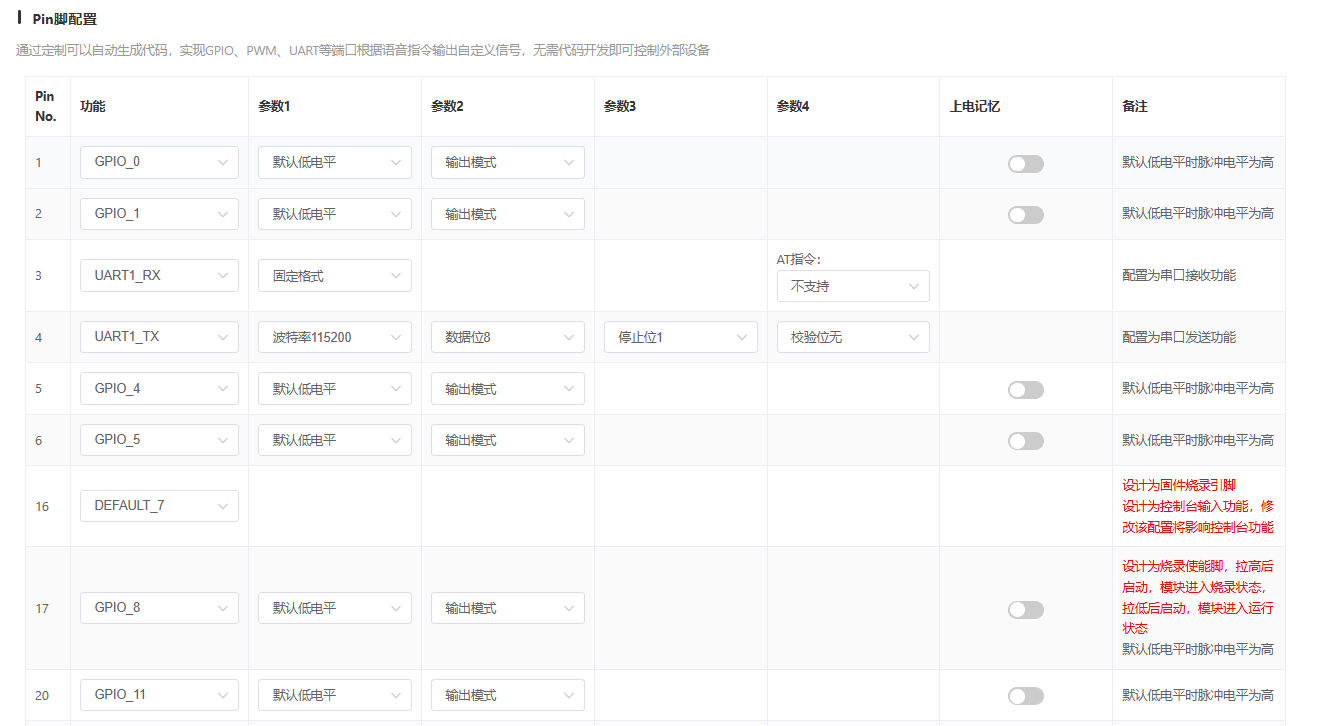Open the 数据位8 dropdown for Pin 4

(x=507, y=337)
